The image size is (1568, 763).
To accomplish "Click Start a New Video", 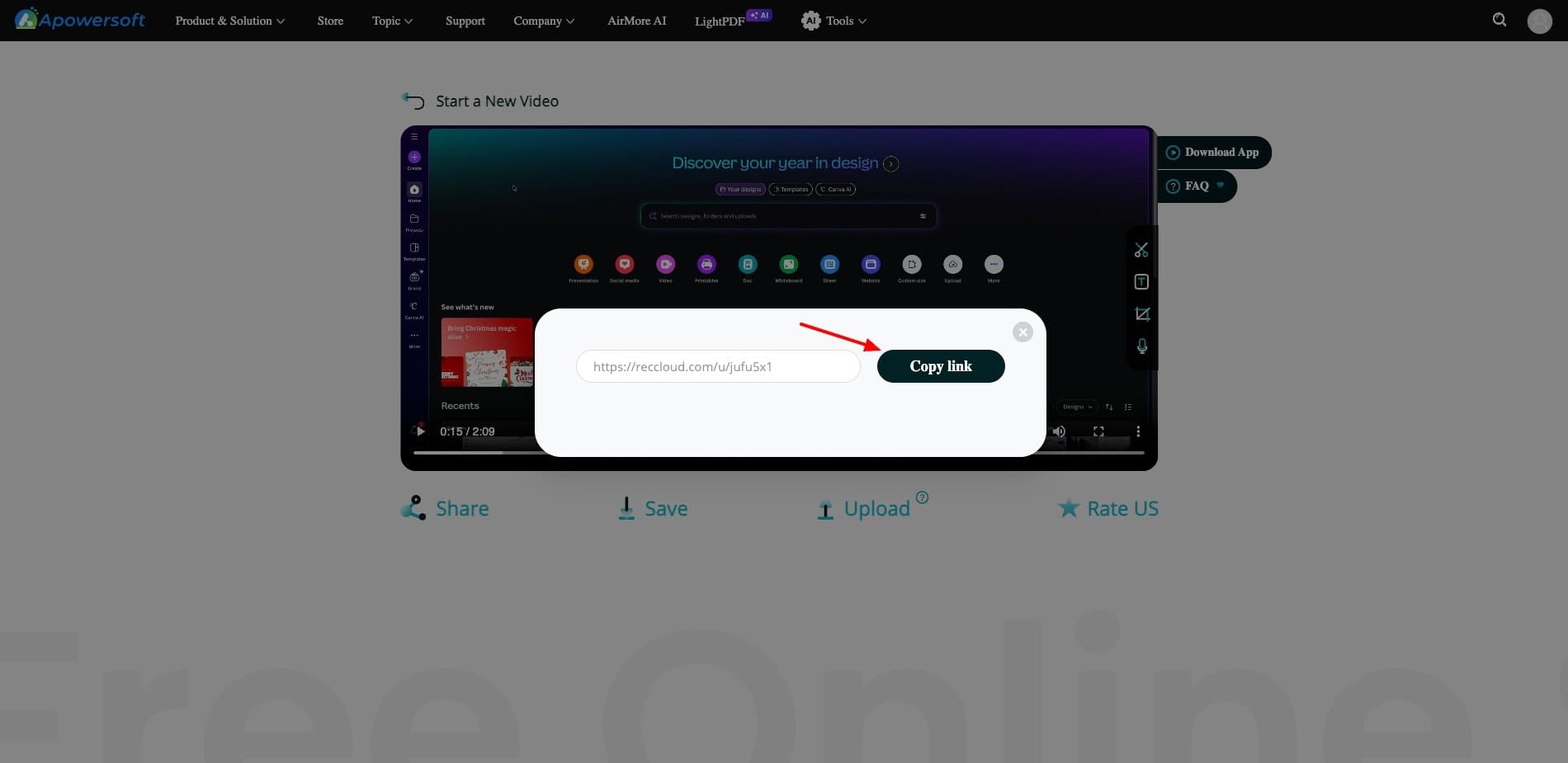I will pos(480,101).
